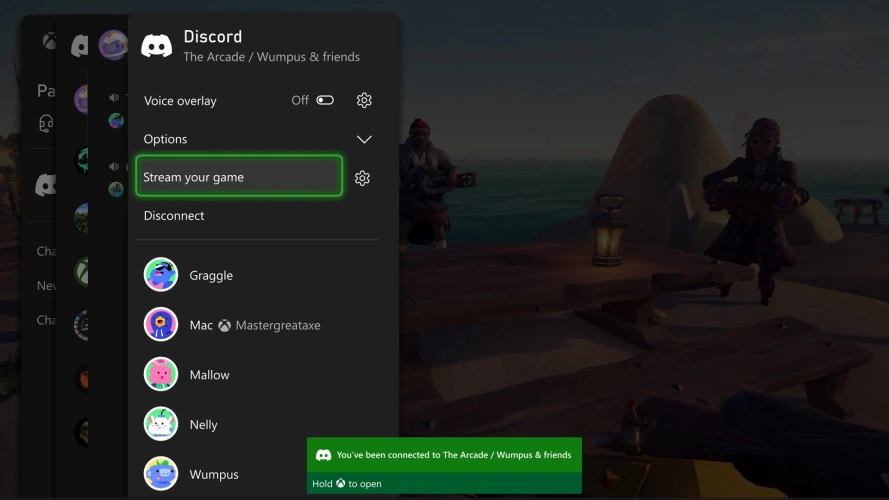
Task: Click the Xbox logo in background guide
Action: point(48,42)
